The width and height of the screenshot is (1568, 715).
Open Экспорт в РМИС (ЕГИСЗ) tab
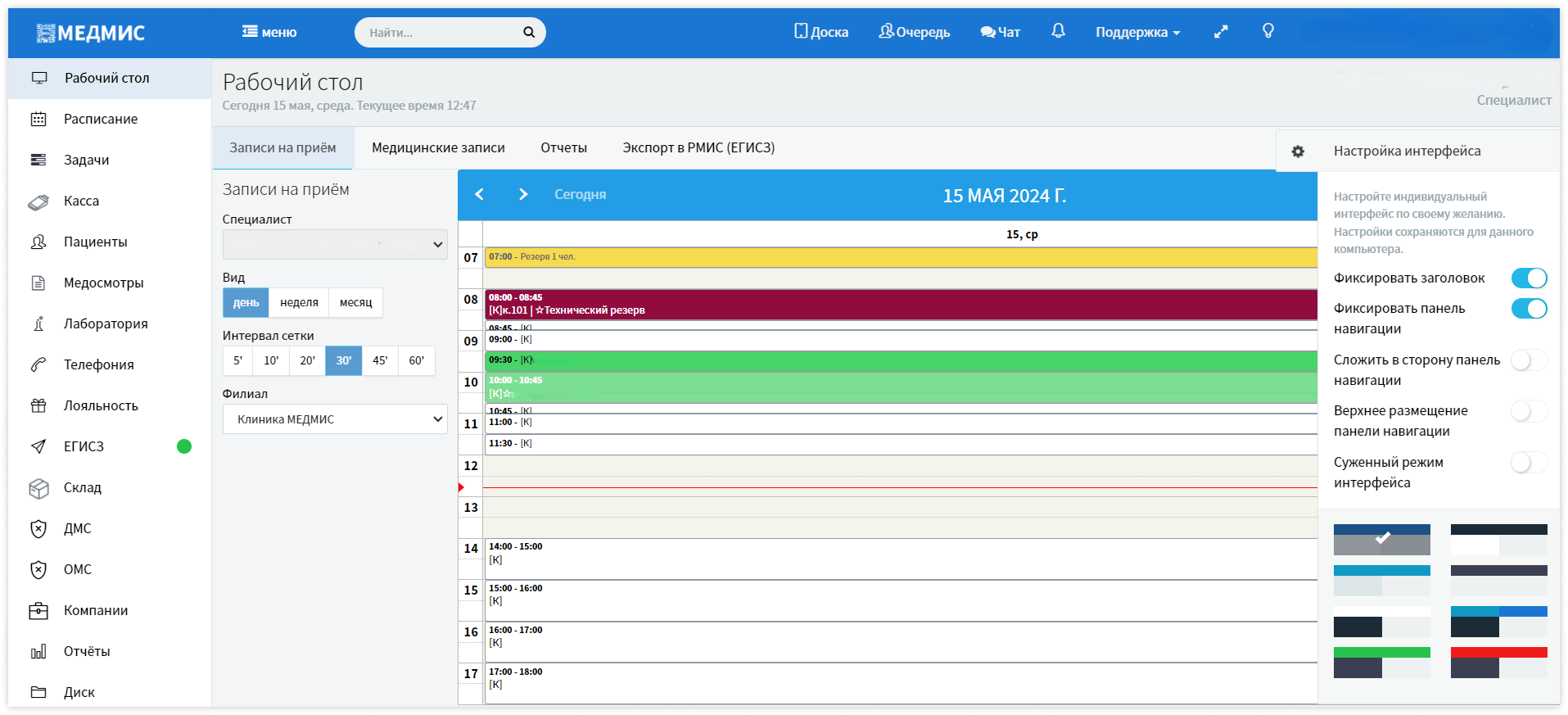(698, 148)
